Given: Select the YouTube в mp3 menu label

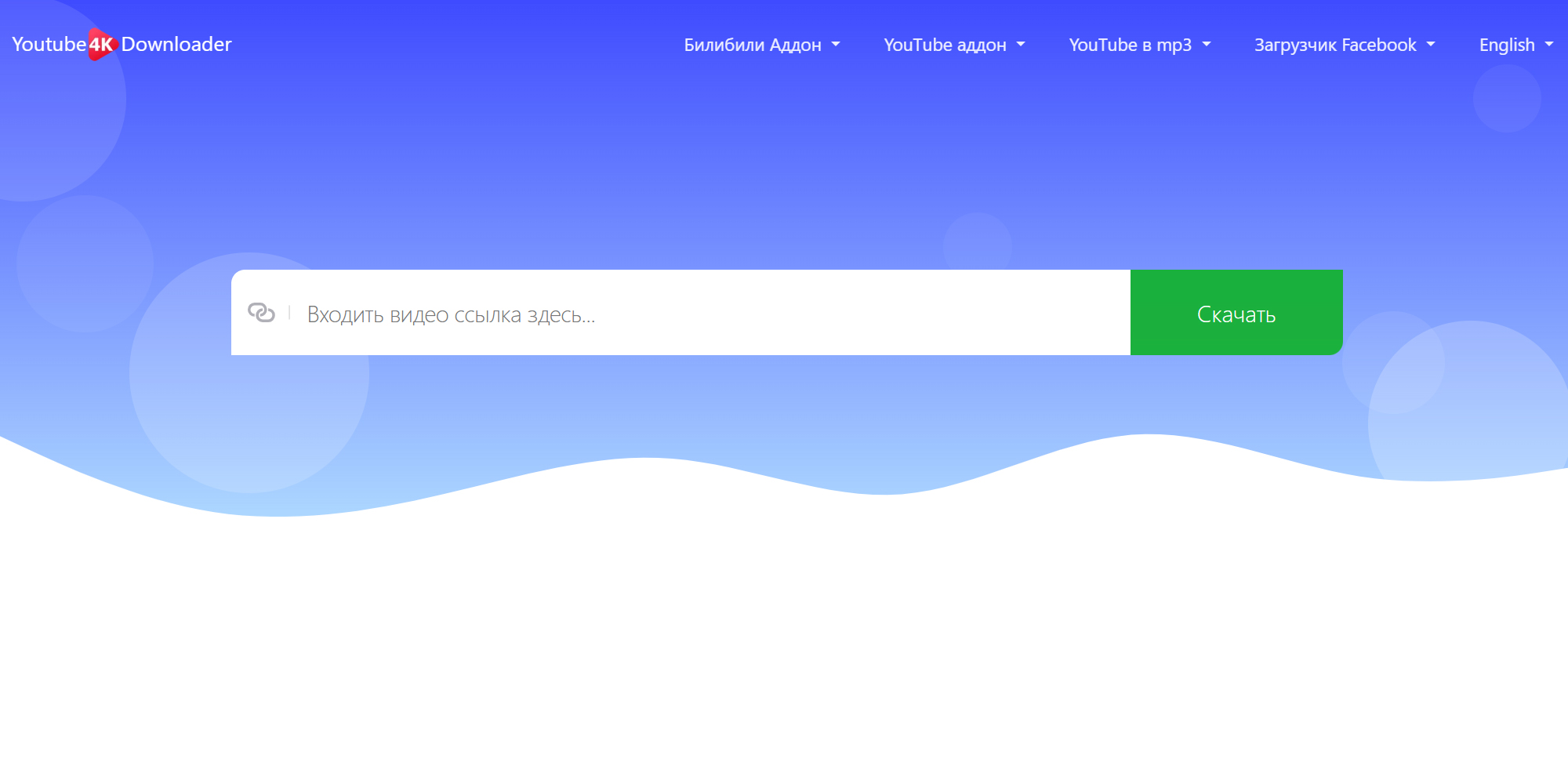Looking at the screenshot, I should point(1130,45).
